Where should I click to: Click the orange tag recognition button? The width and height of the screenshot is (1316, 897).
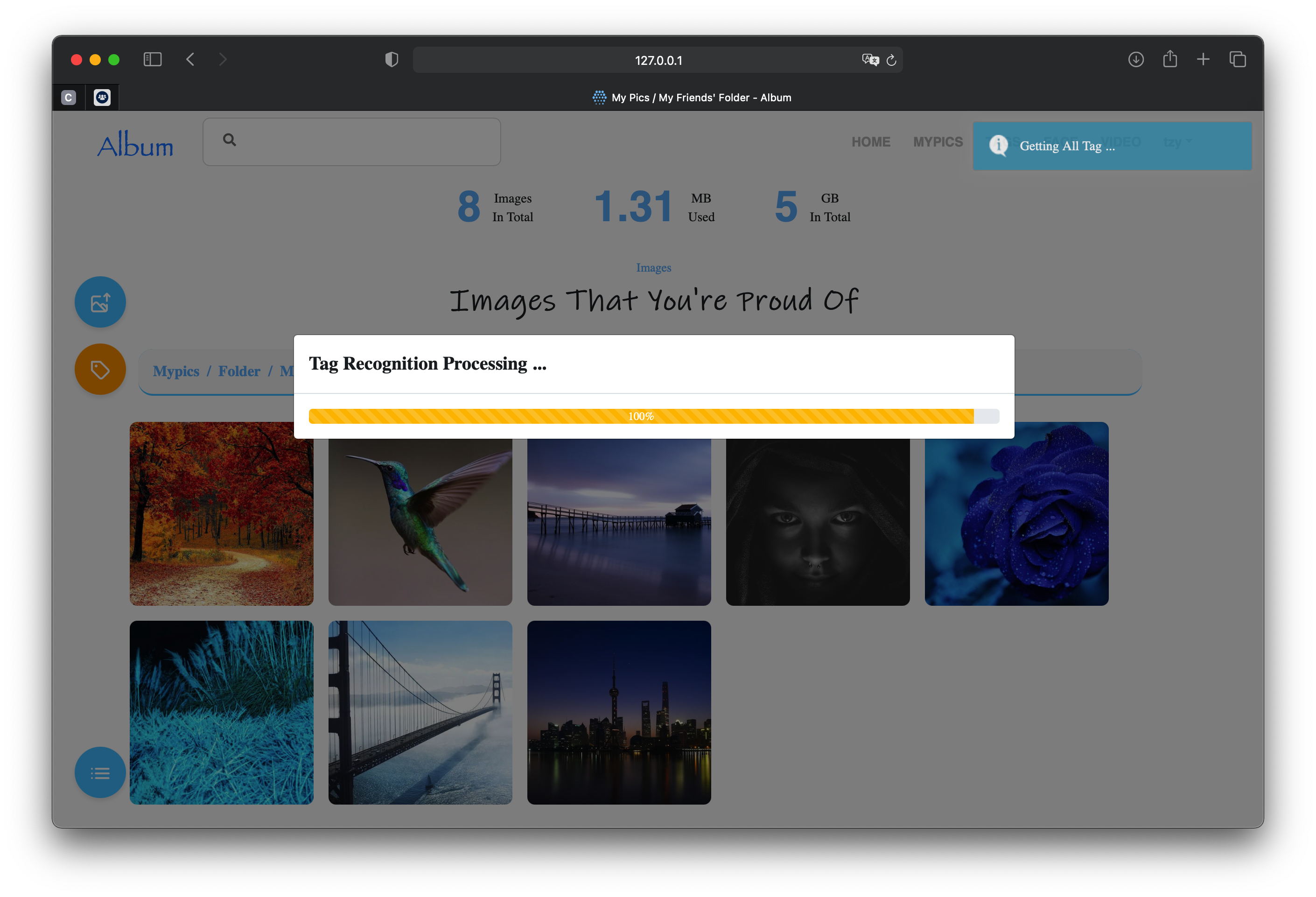[x=100, y=369]
